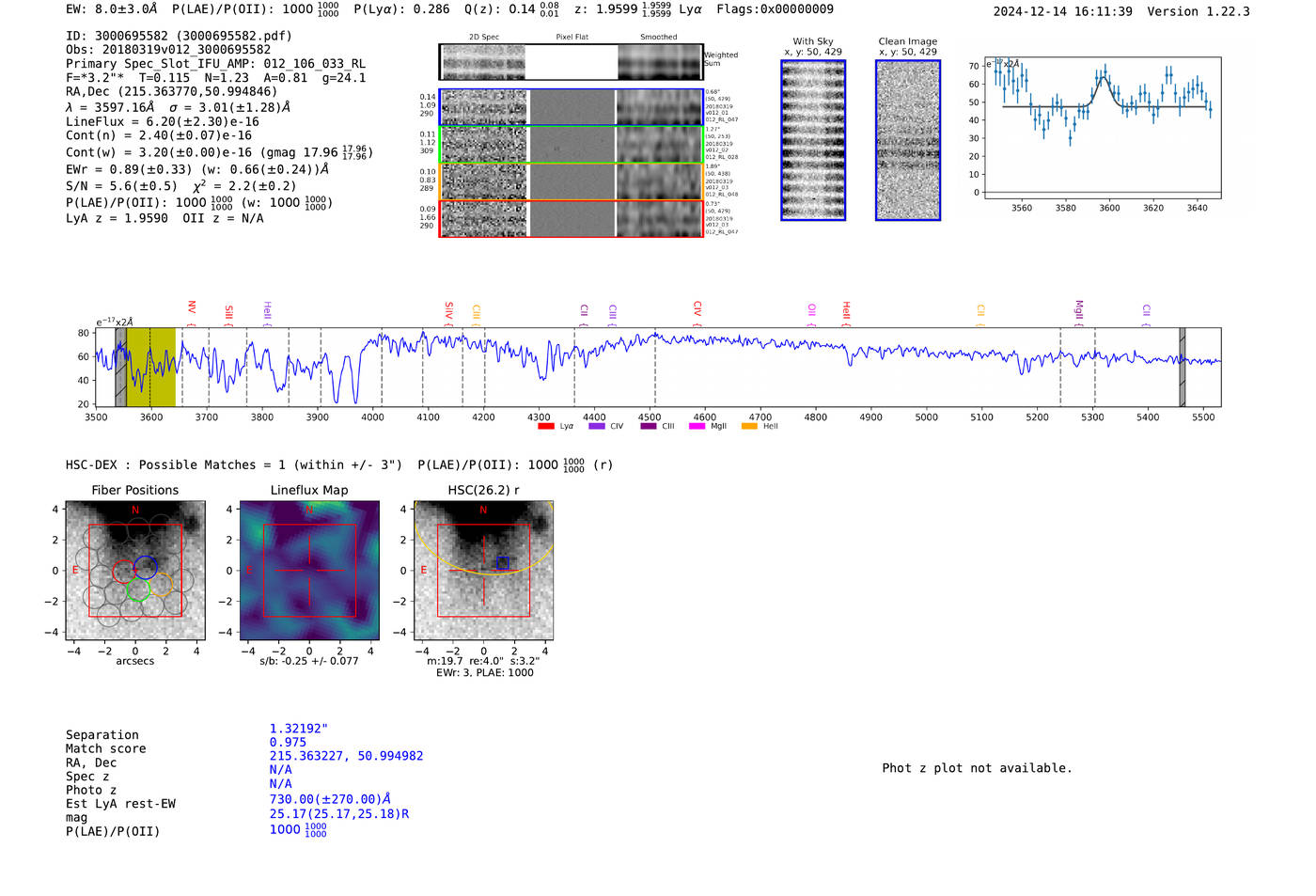
Task: Click the Phot z plot not available message
Action: click(x=977, y=768)
